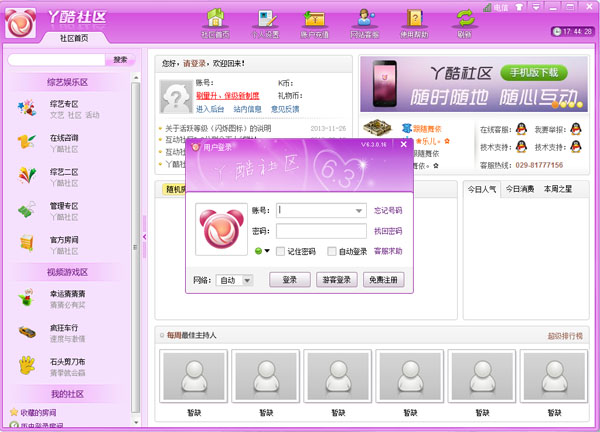Open the 意见反馈 link
The height and width of the screenshot is (432, 600).
(x=285, y=109)
